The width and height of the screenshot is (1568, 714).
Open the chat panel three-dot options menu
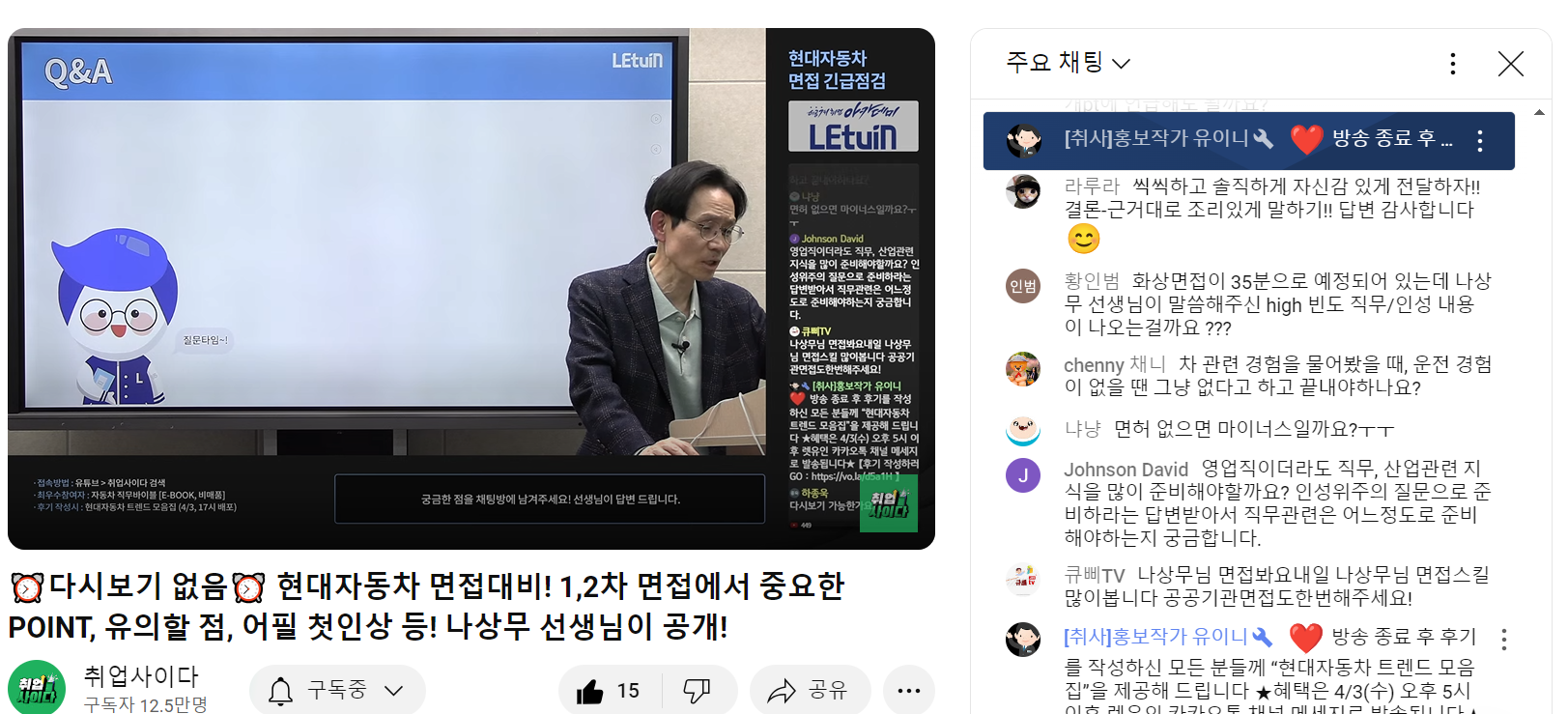coord(1452,64)
